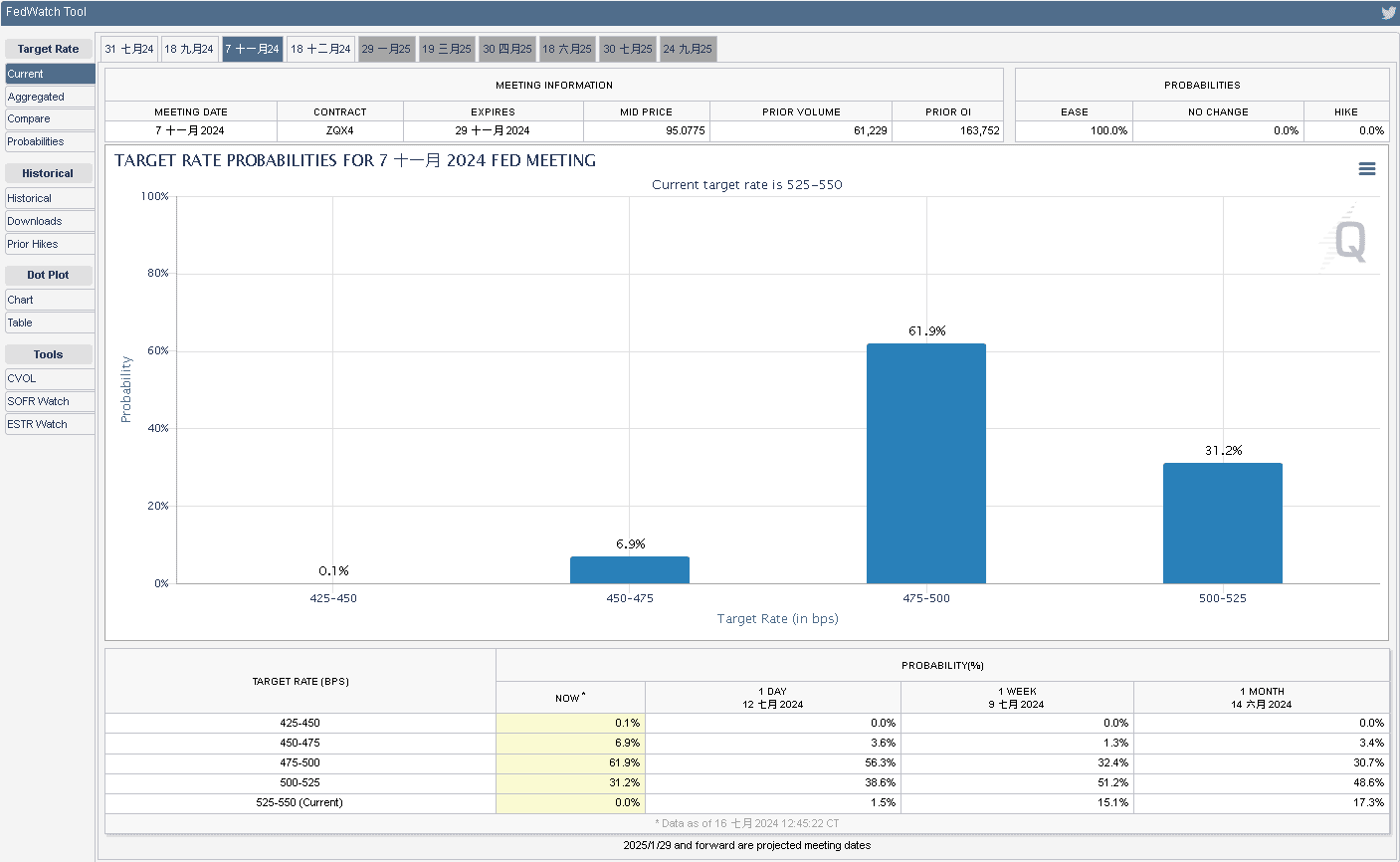
Task: Click the 56.3% 1 DAY cell
Action: [x=773, y=762]
